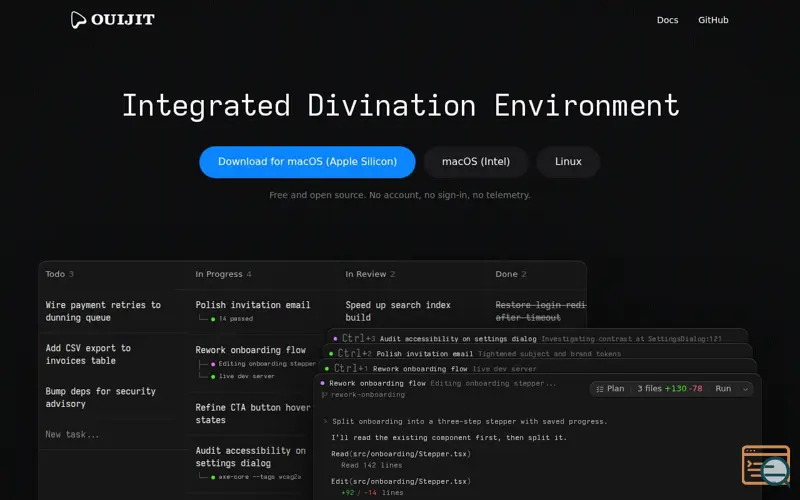The height and width of the screenshot is (500, 800).
Task: Click the 'rework-onboarding' branch name
Action: 367,395
